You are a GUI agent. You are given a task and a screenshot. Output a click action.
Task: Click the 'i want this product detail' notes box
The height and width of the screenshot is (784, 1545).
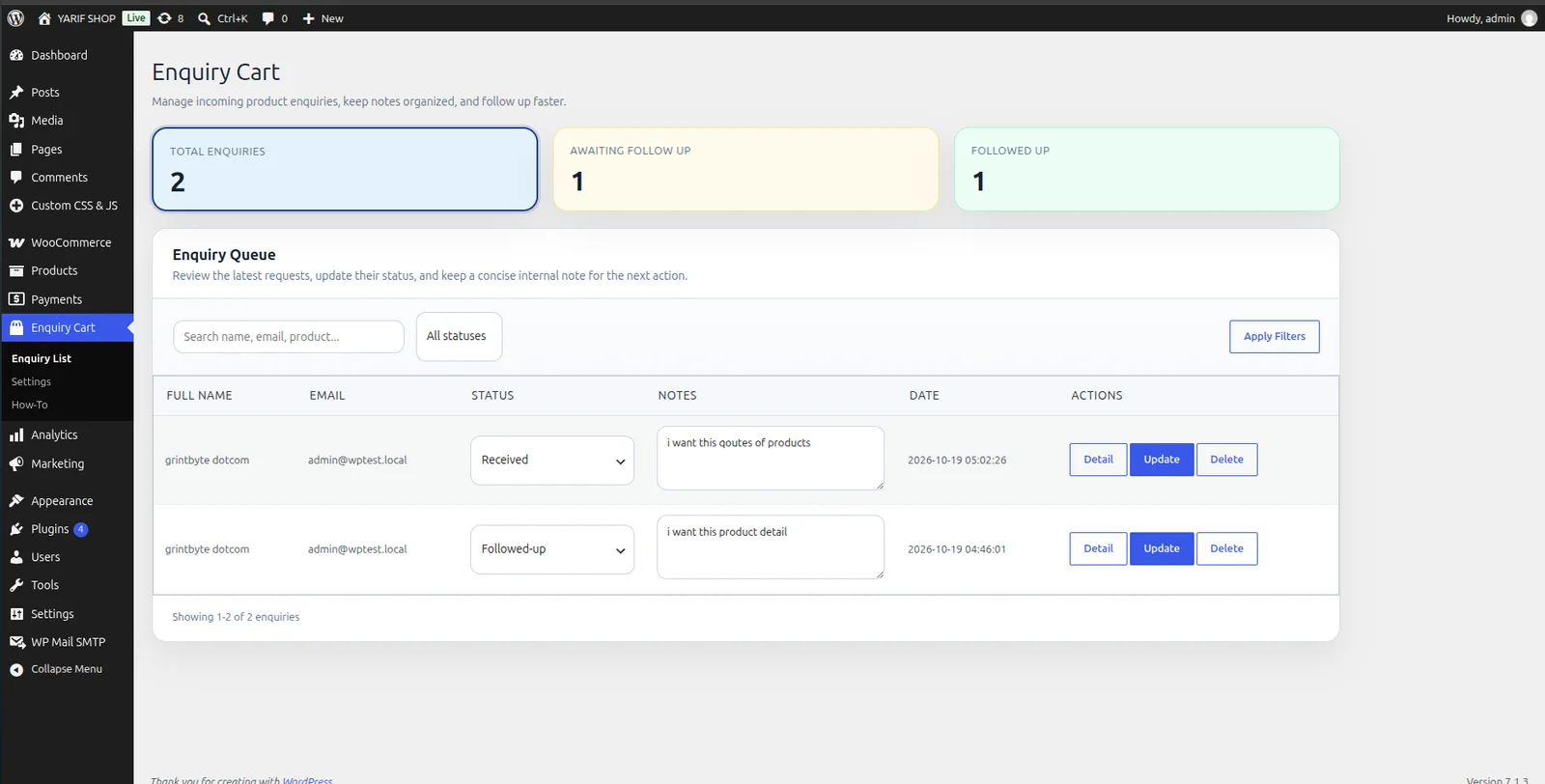click(x=771, y=546)
